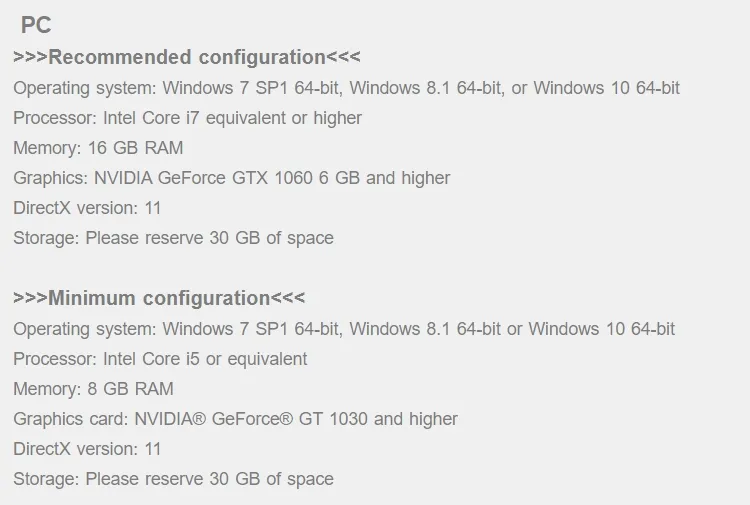This screenshot has height=505, width=750.
Task: Select the Recommended configuration heading
Action: 187,57
